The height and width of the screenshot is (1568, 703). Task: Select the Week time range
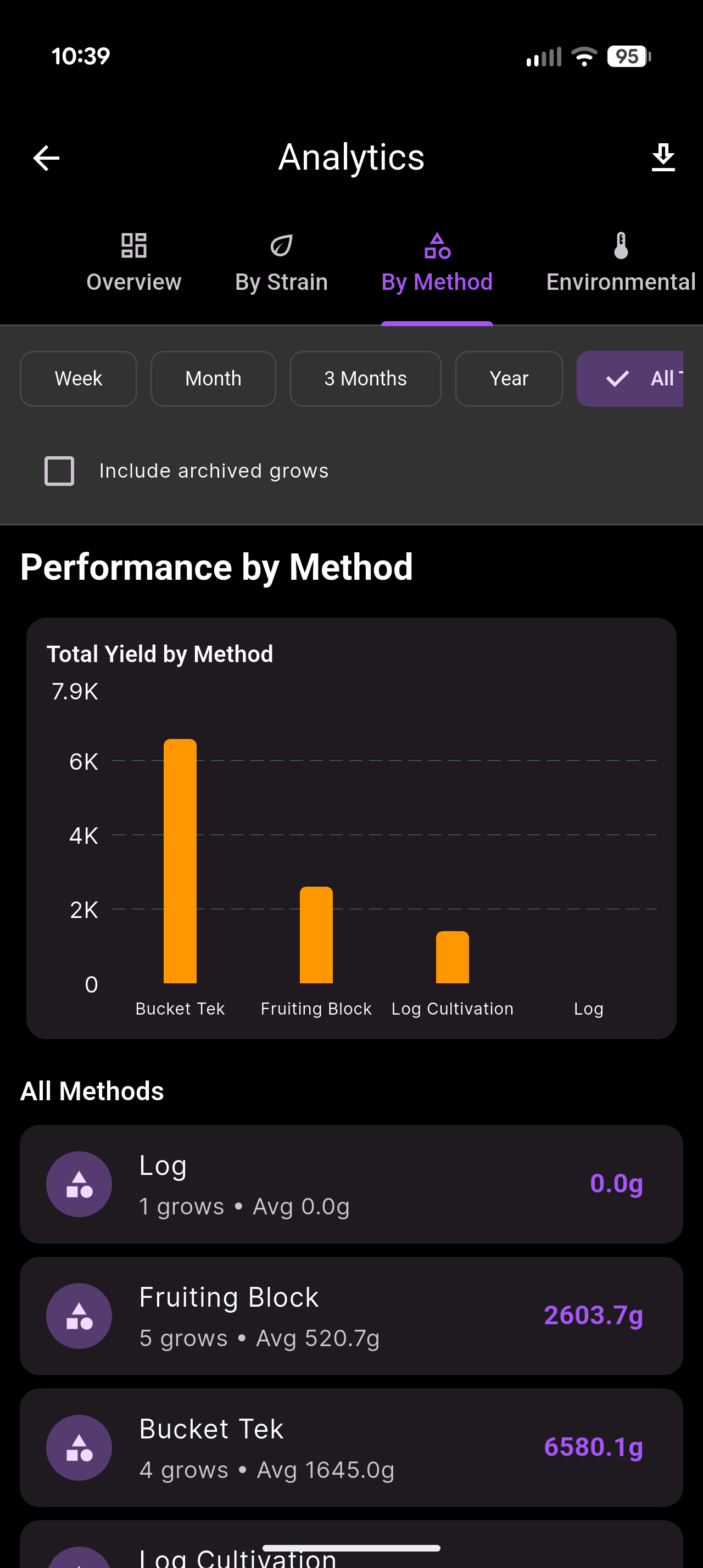78,379
